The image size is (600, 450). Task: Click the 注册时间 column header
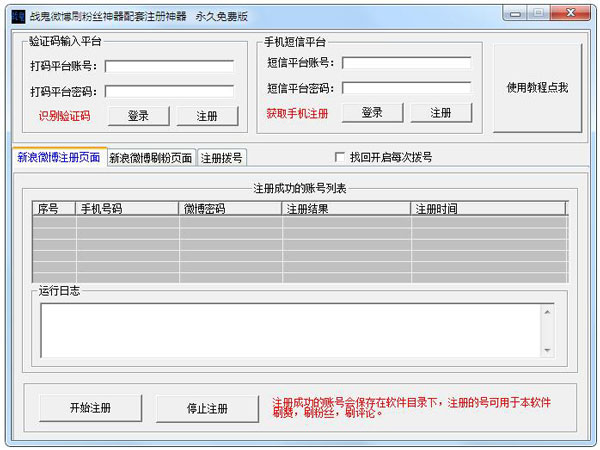pos(488,209)
